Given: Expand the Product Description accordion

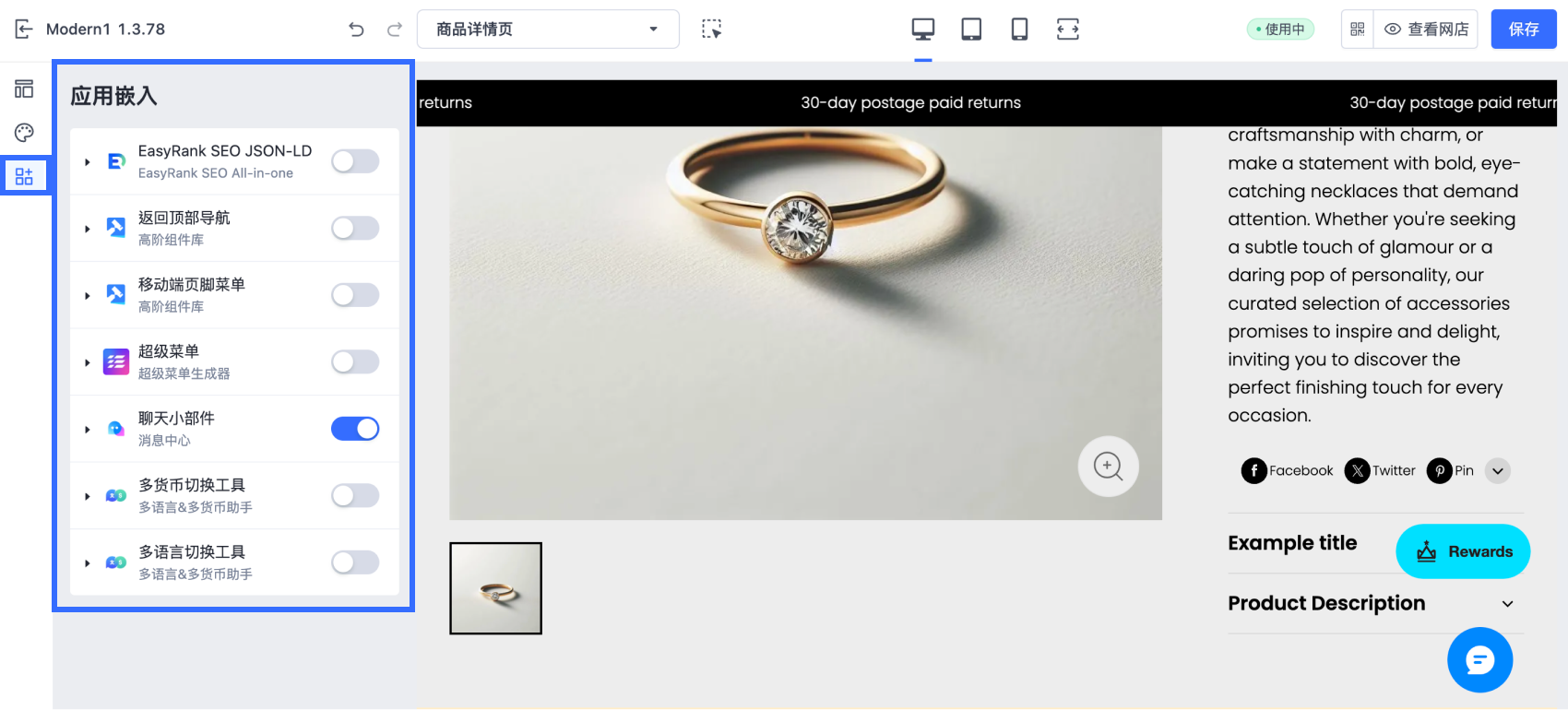Looking at the screenshot, I should click(1375, 603).
